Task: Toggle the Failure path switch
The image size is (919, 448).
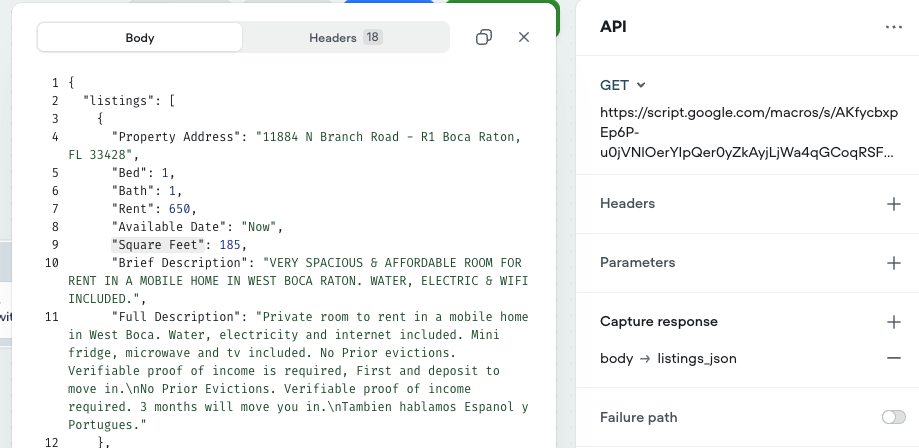Action: (893, 417)
